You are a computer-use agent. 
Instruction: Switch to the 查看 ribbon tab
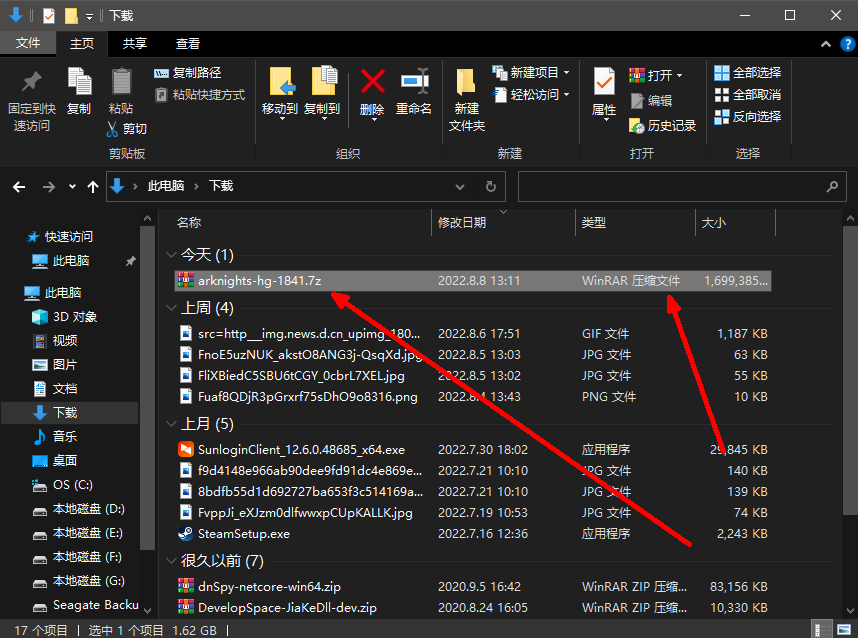[187, 44]
